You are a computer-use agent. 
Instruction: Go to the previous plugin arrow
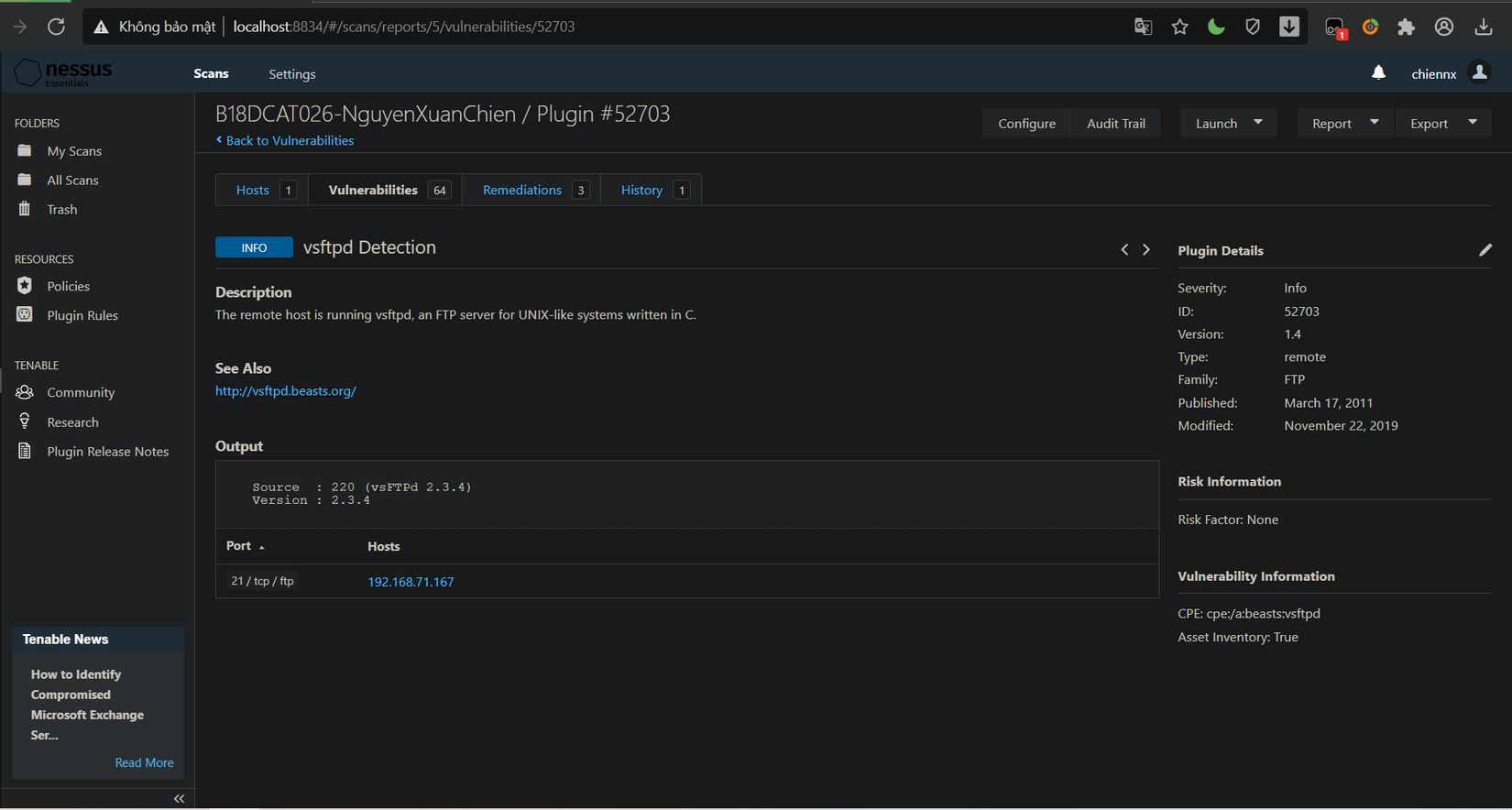point(1124,249)
